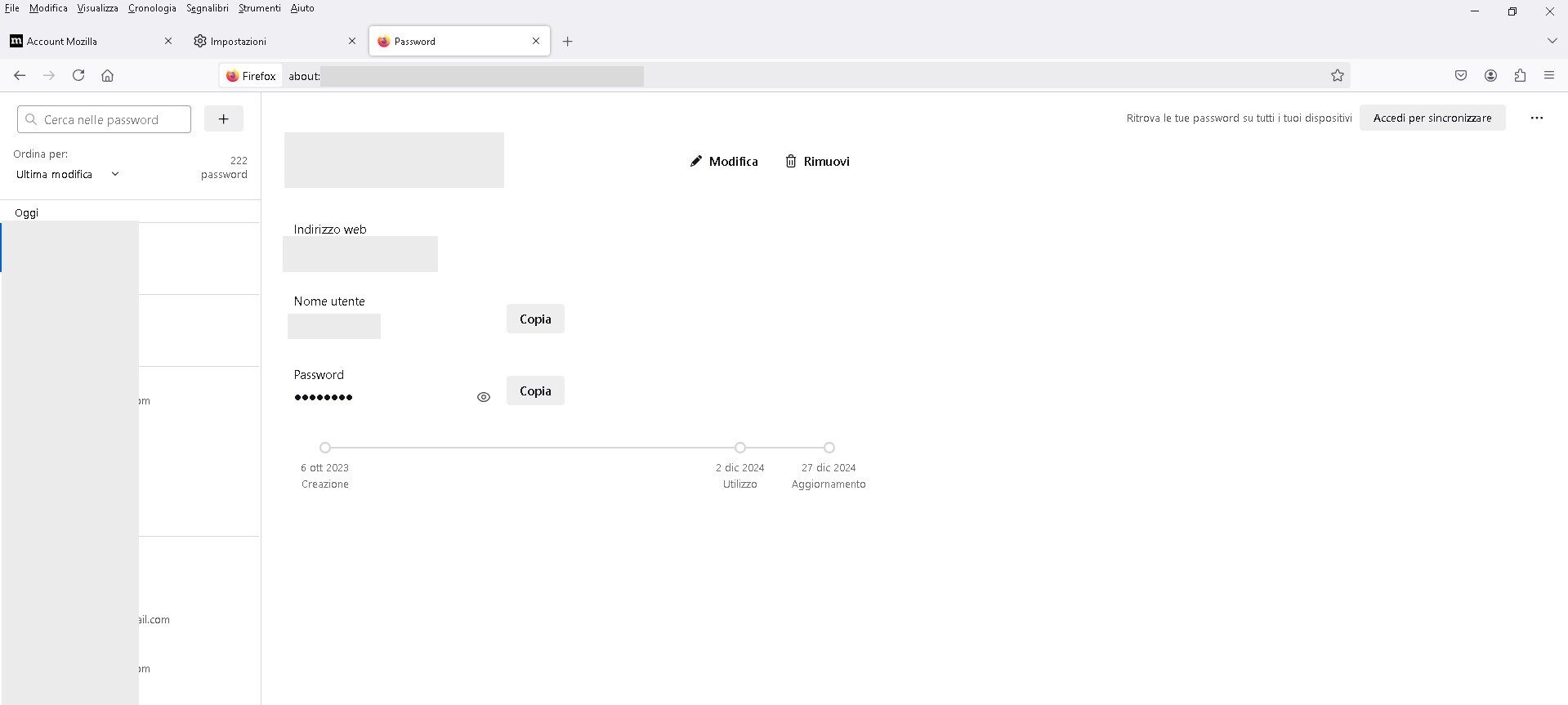The height and width of the screenshot is (705, 1568).
Task: Open the Firefox account icon
Action: [1490, 75]
